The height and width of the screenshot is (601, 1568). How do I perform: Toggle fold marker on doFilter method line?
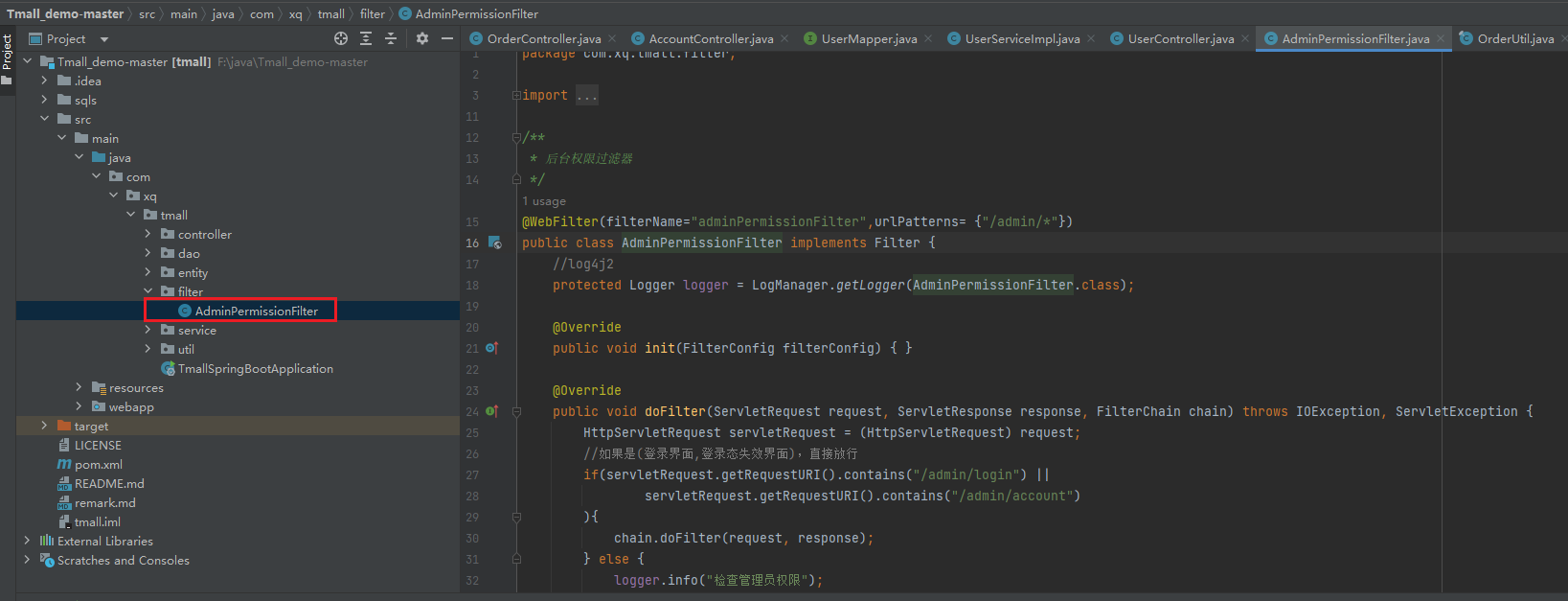(x=516, y=412)
